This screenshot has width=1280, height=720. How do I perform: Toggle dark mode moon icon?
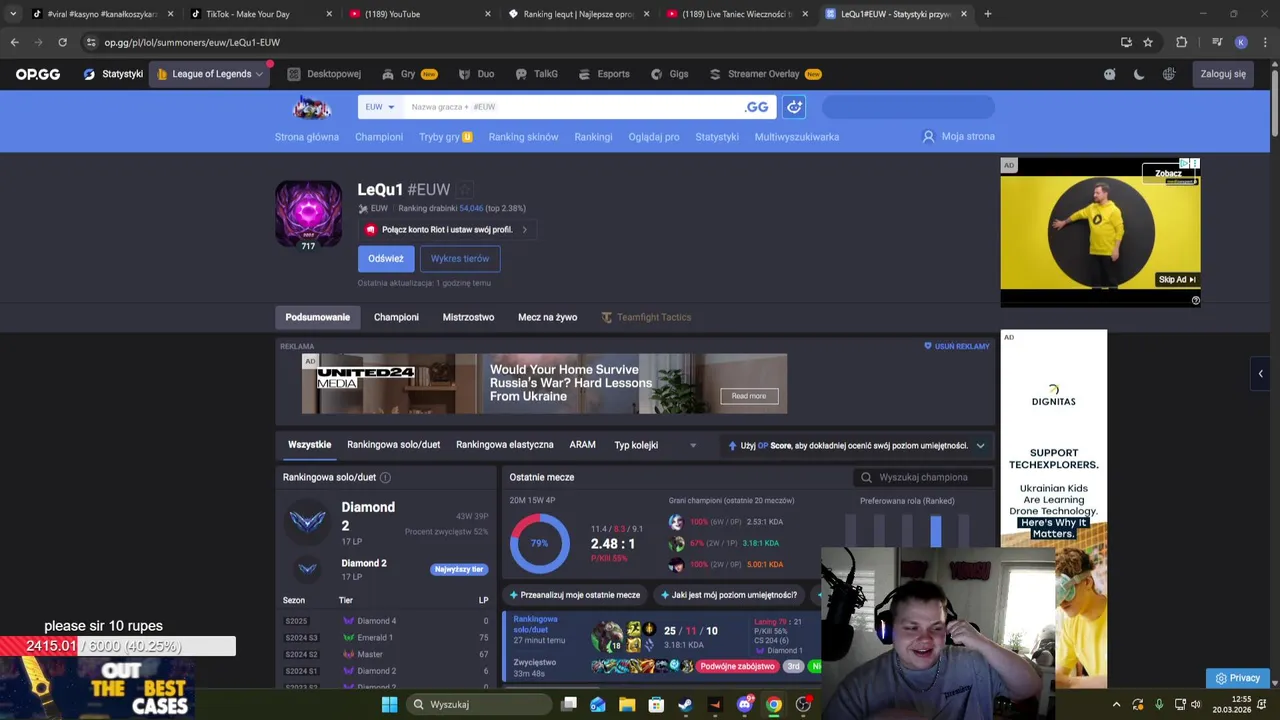(1139, 74)
